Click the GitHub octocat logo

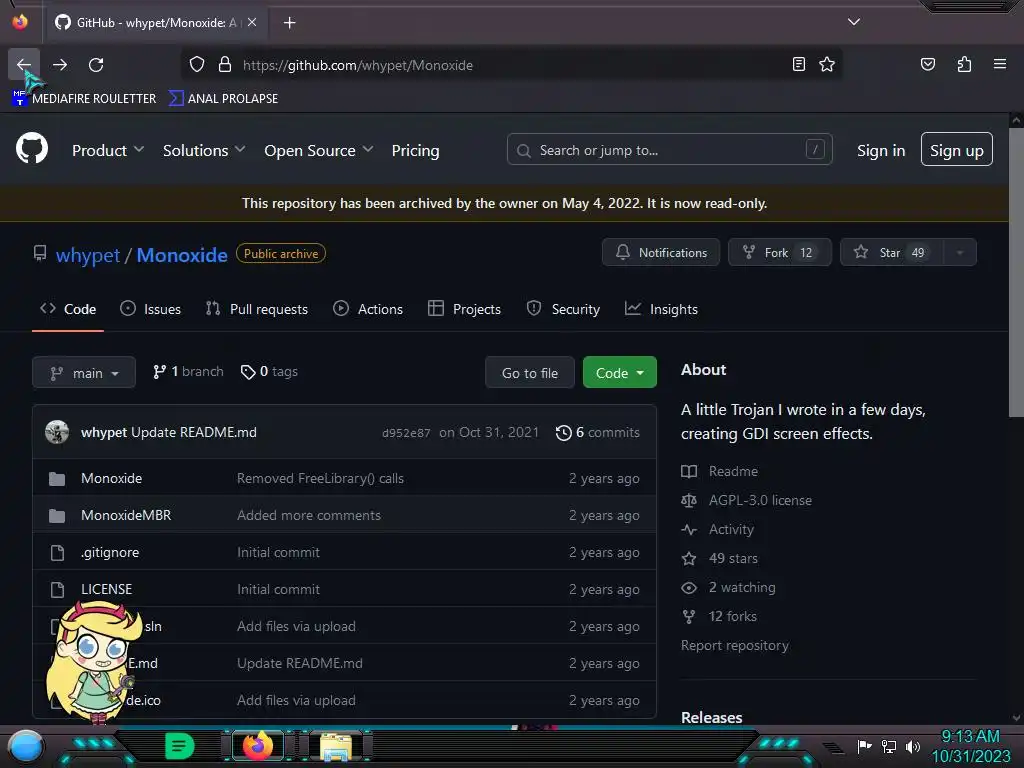pos(32,149)
